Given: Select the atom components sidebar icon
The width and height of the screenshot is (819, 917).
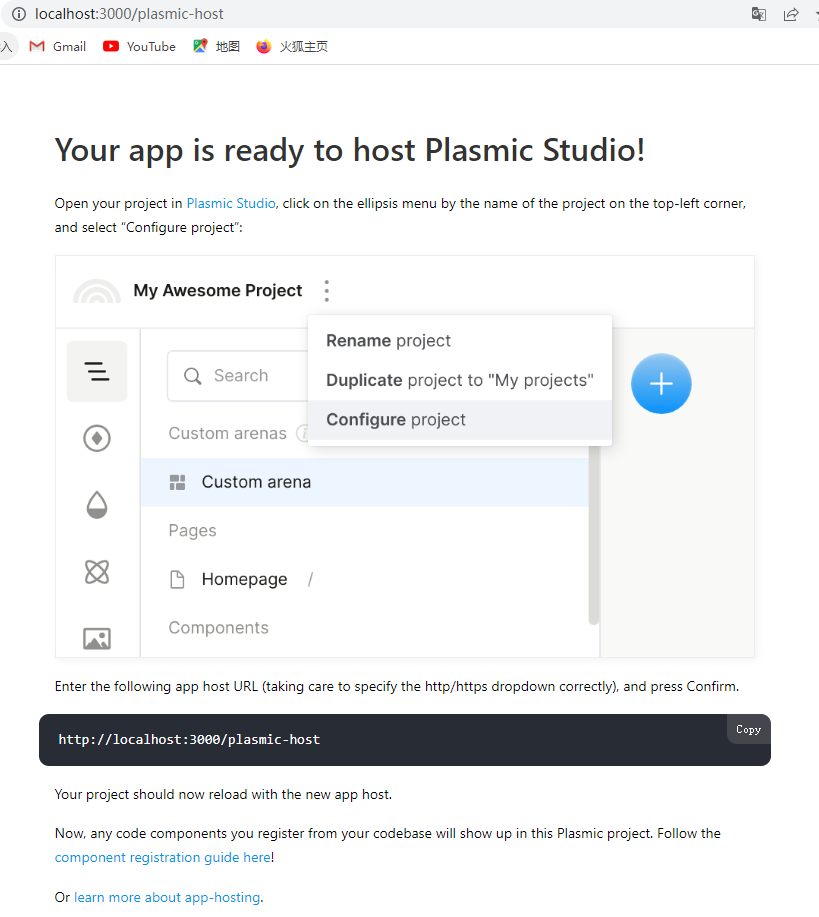Looking at the screenshot, I should point(97,572).
